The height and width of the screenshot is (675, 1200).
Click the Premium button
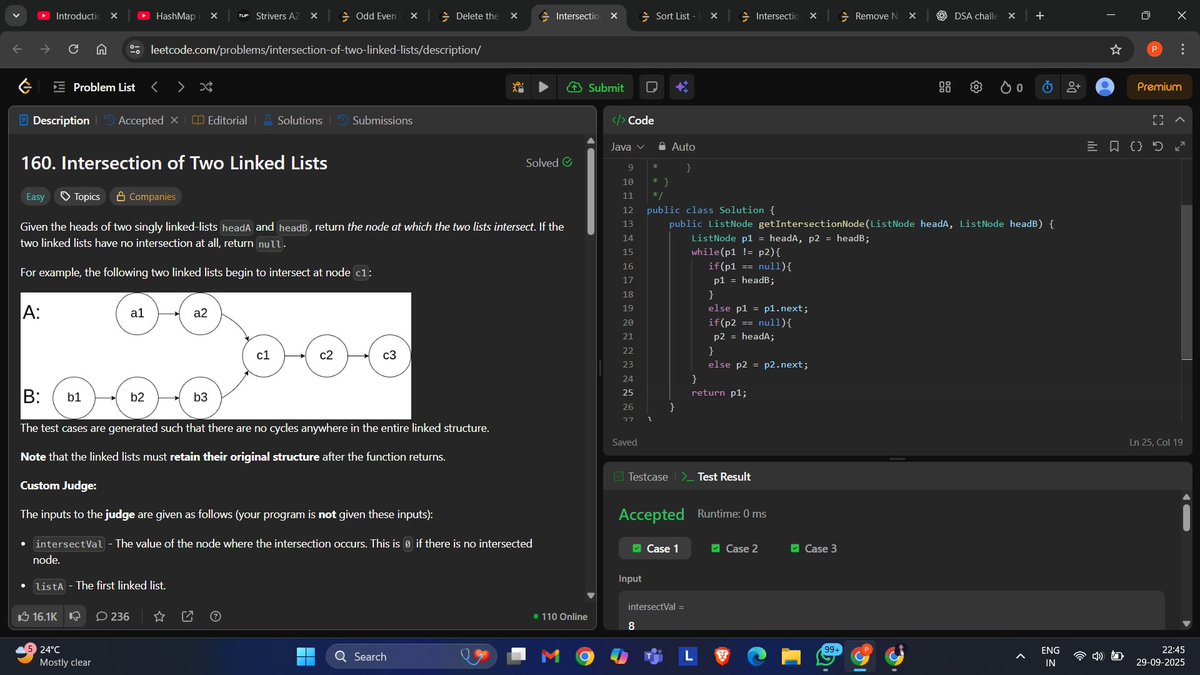click(x=1159, y=87)
